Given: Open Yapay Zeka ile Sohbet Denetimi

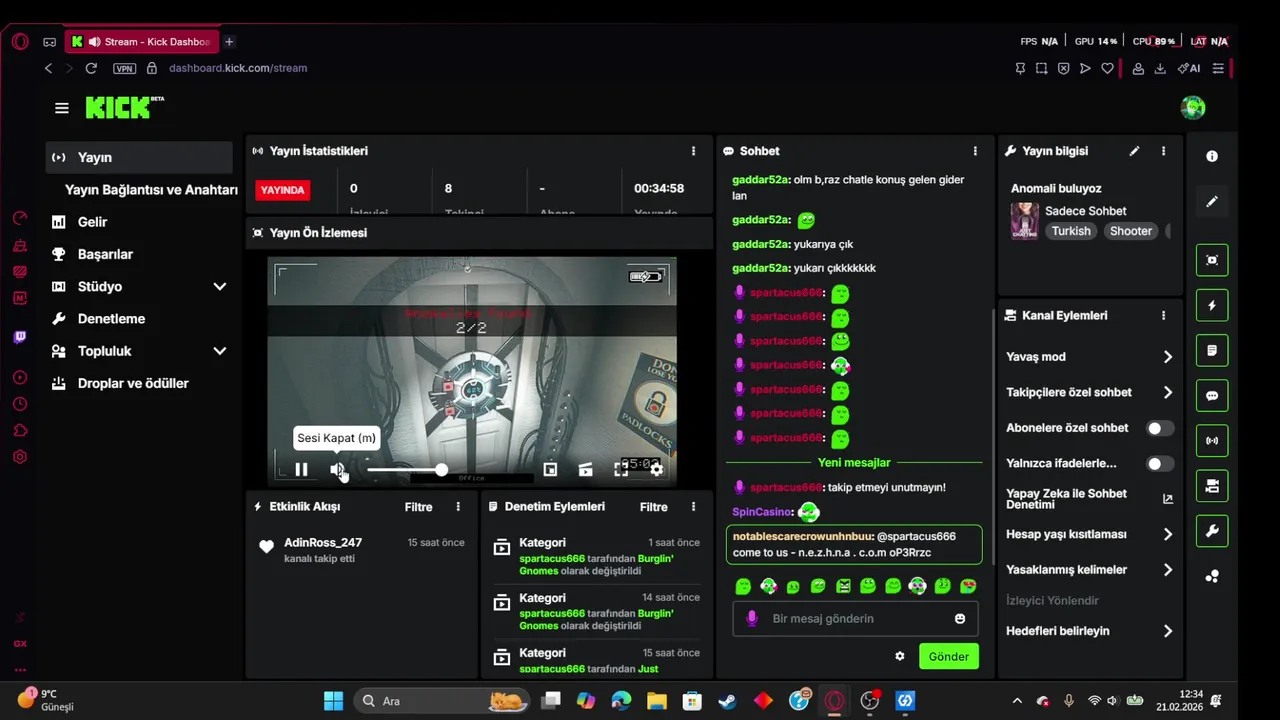Looking at the screenshot, I should click(x=1090, y=499).
